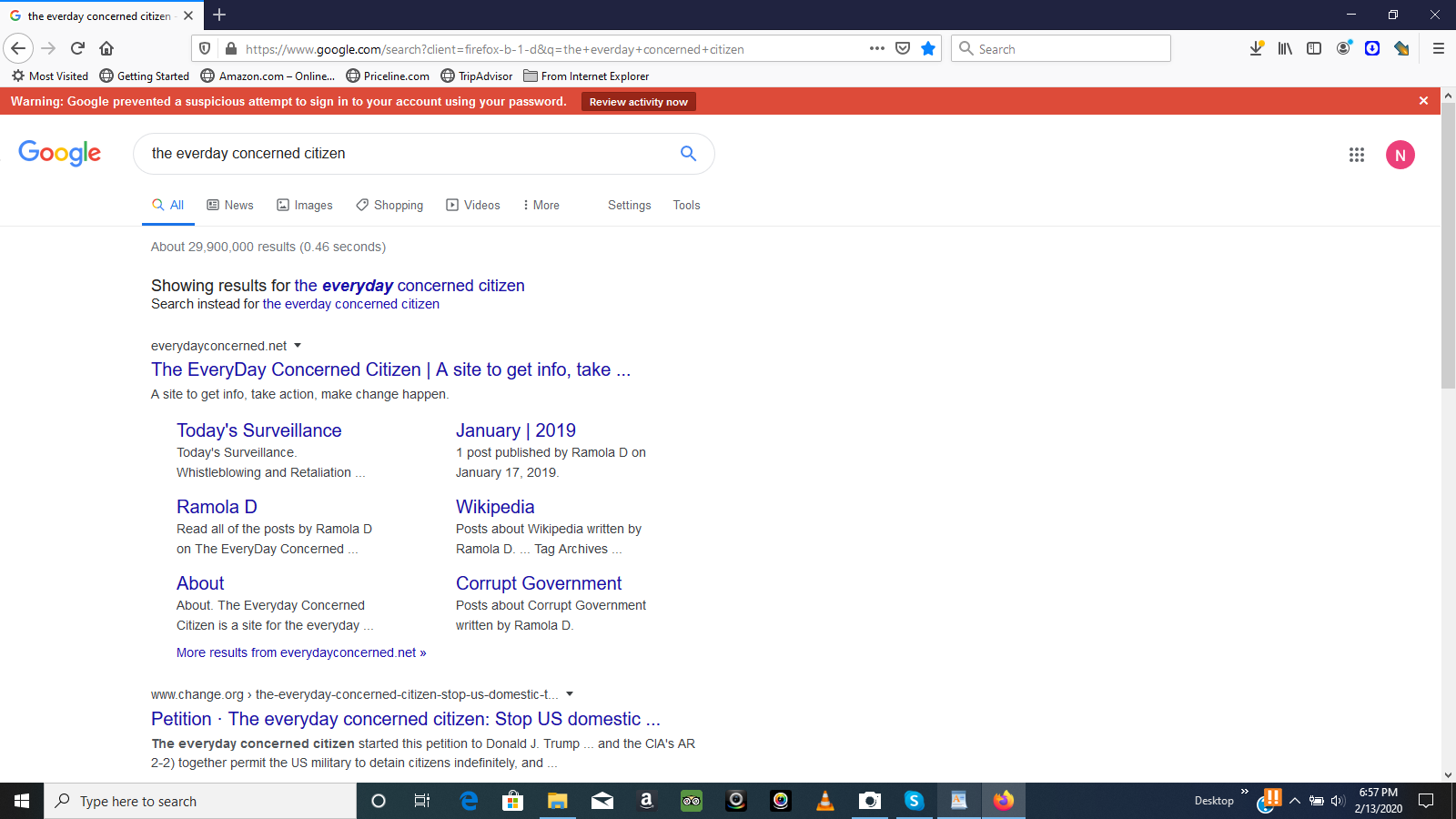Search instead for the everday concerned citizen
Viewport: 1456px width, 819px height.
point(351,304)
